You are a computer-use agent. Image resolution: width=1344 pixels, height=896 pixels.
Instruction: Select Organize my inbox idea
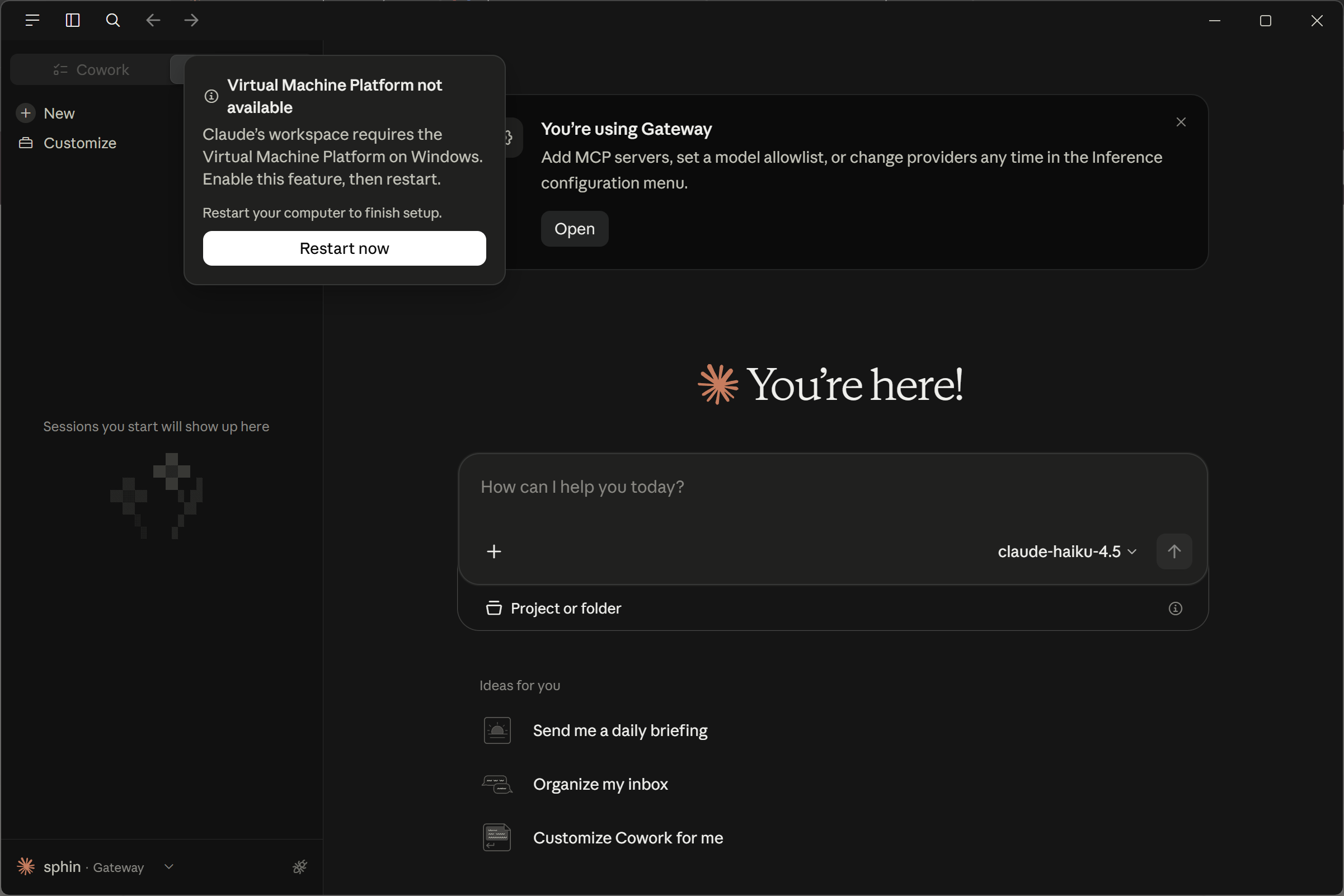[600, 784]
